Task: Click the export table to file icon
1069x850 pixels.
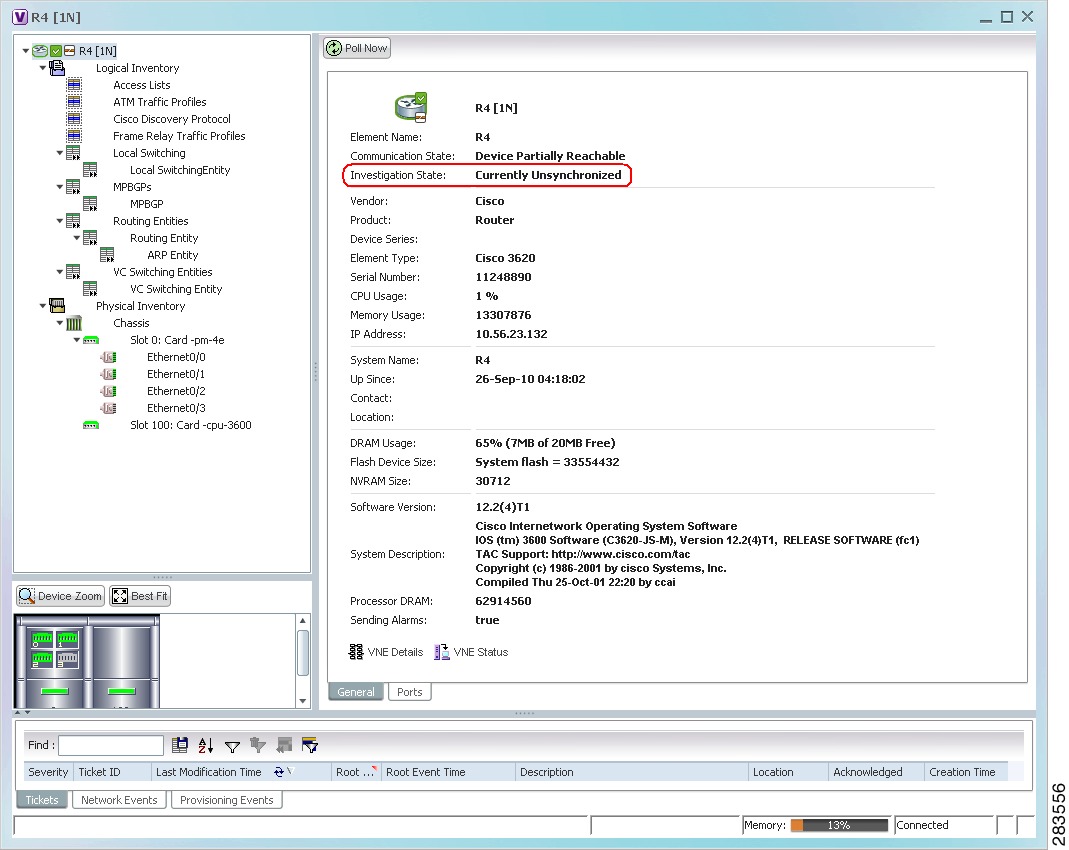Action: tap(180, 745)
